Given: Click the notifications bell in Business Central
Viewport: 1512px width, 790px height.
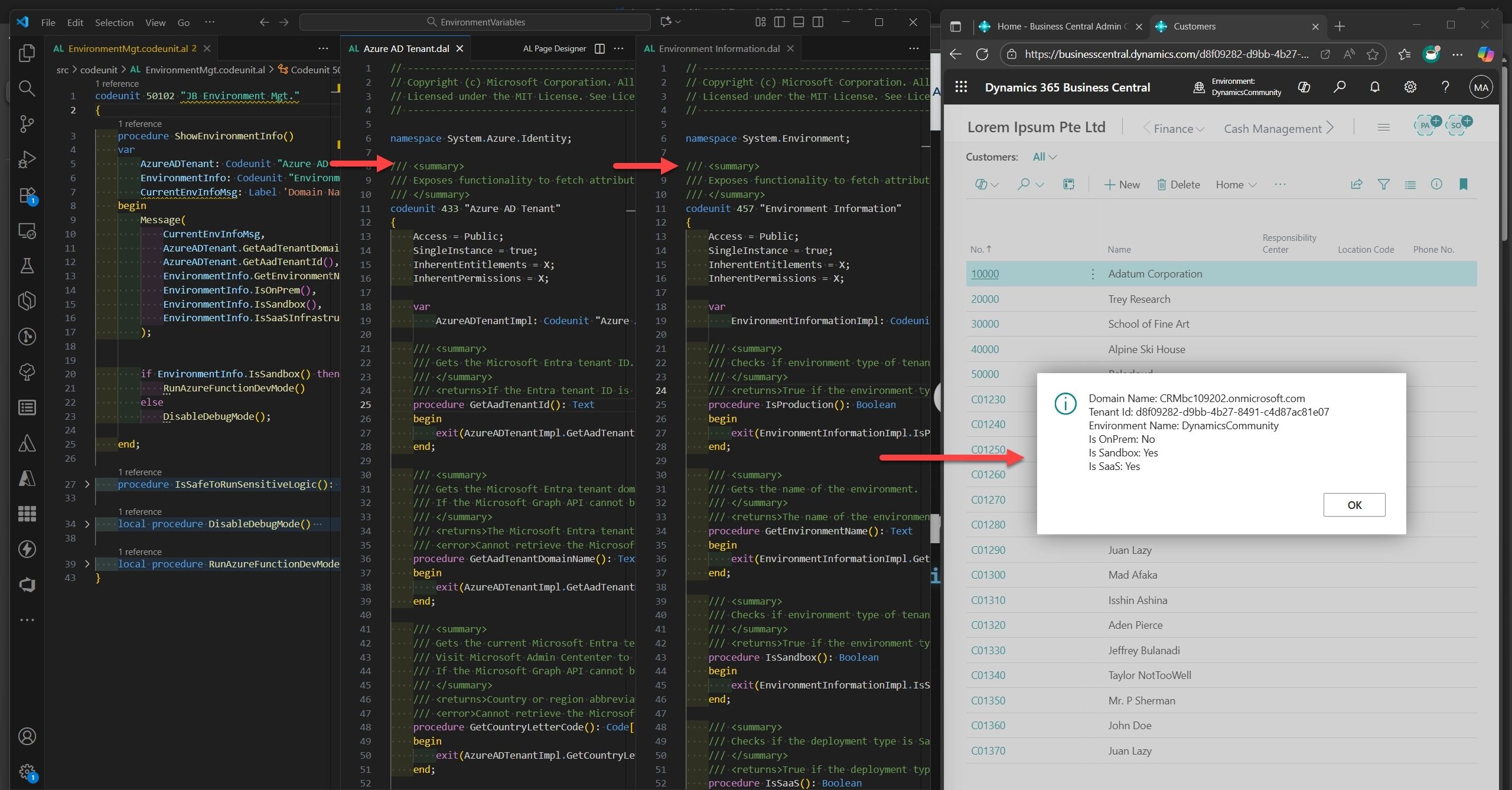Looking at the screenshot, I should (1374, 87).
